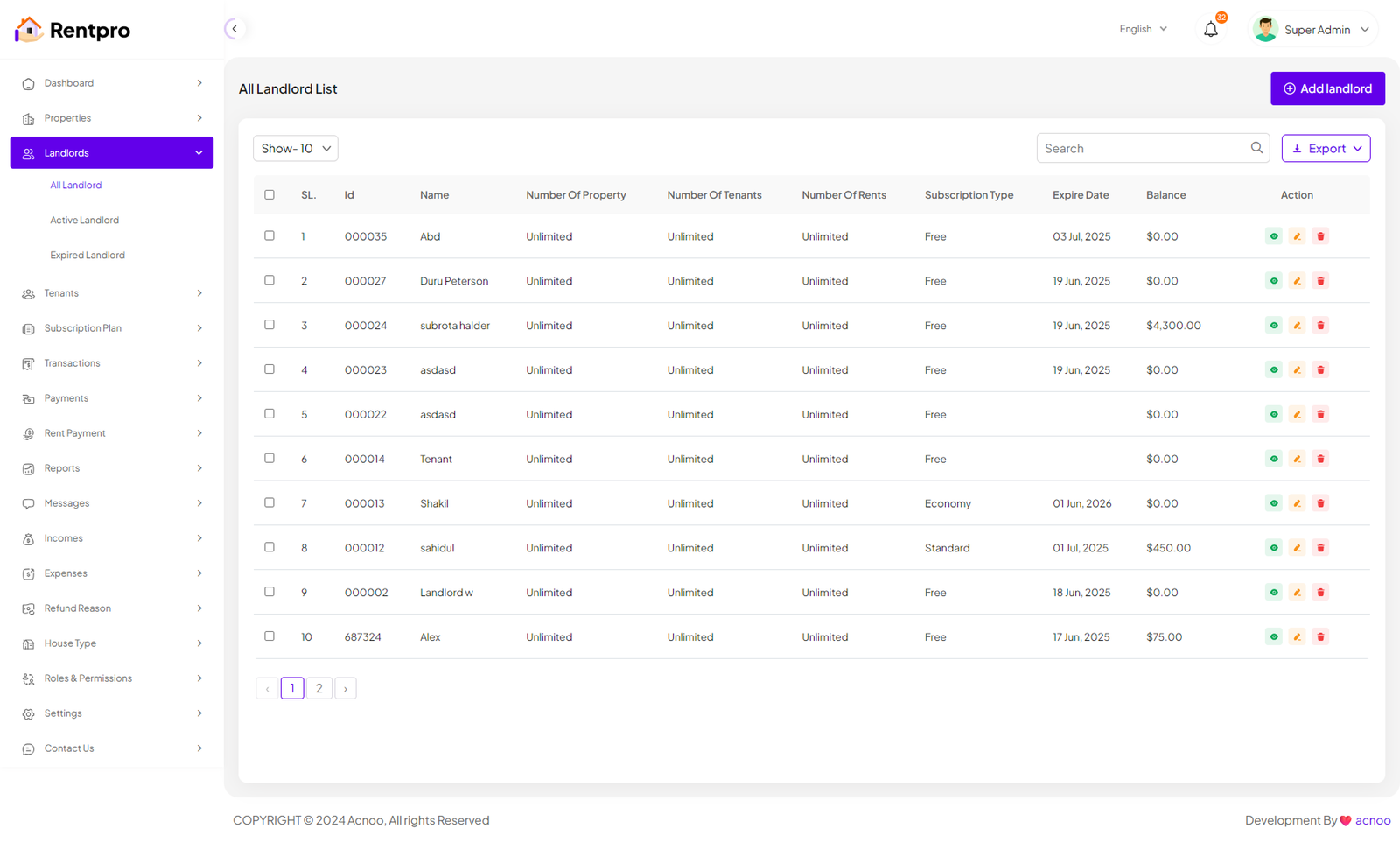Tick the select-all checkbox in table header
Viewport: 1400px width, 843px height.
pos(269,195)
